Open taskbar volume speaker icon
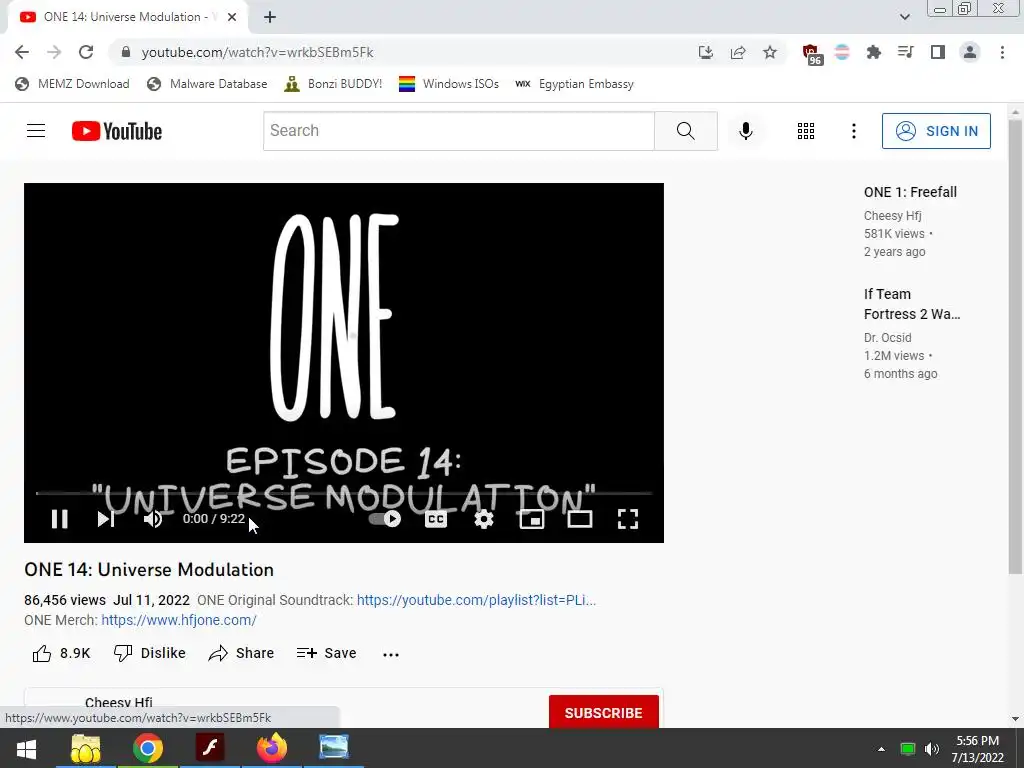1024x768 pixels. tap(932, 749)
